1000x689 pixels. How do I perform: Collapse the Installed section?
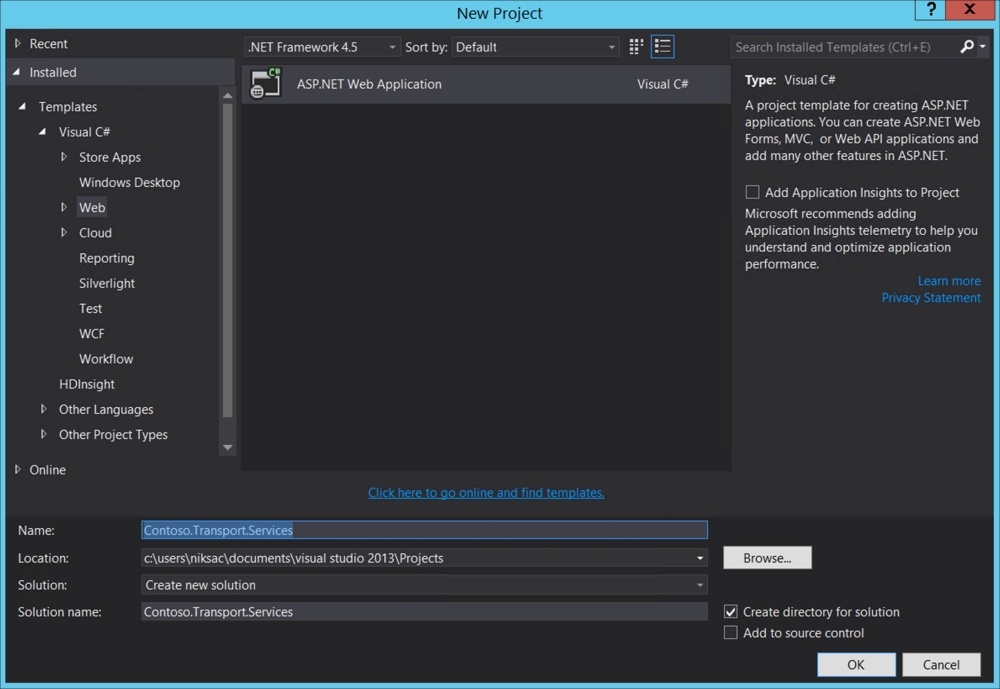[x=17, y=72]
